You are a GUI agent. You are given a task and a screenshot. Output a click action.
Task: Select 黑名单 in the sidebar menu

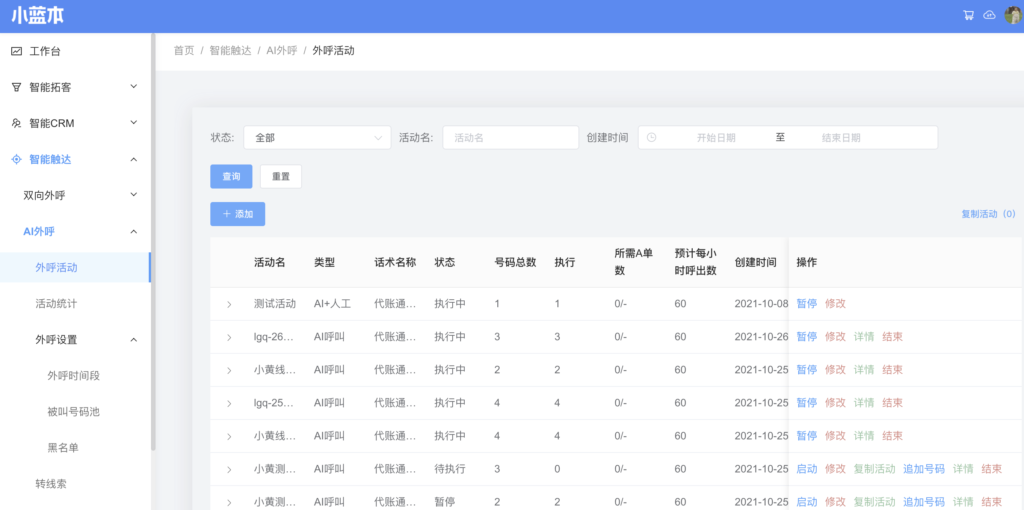tap(63, 447)
